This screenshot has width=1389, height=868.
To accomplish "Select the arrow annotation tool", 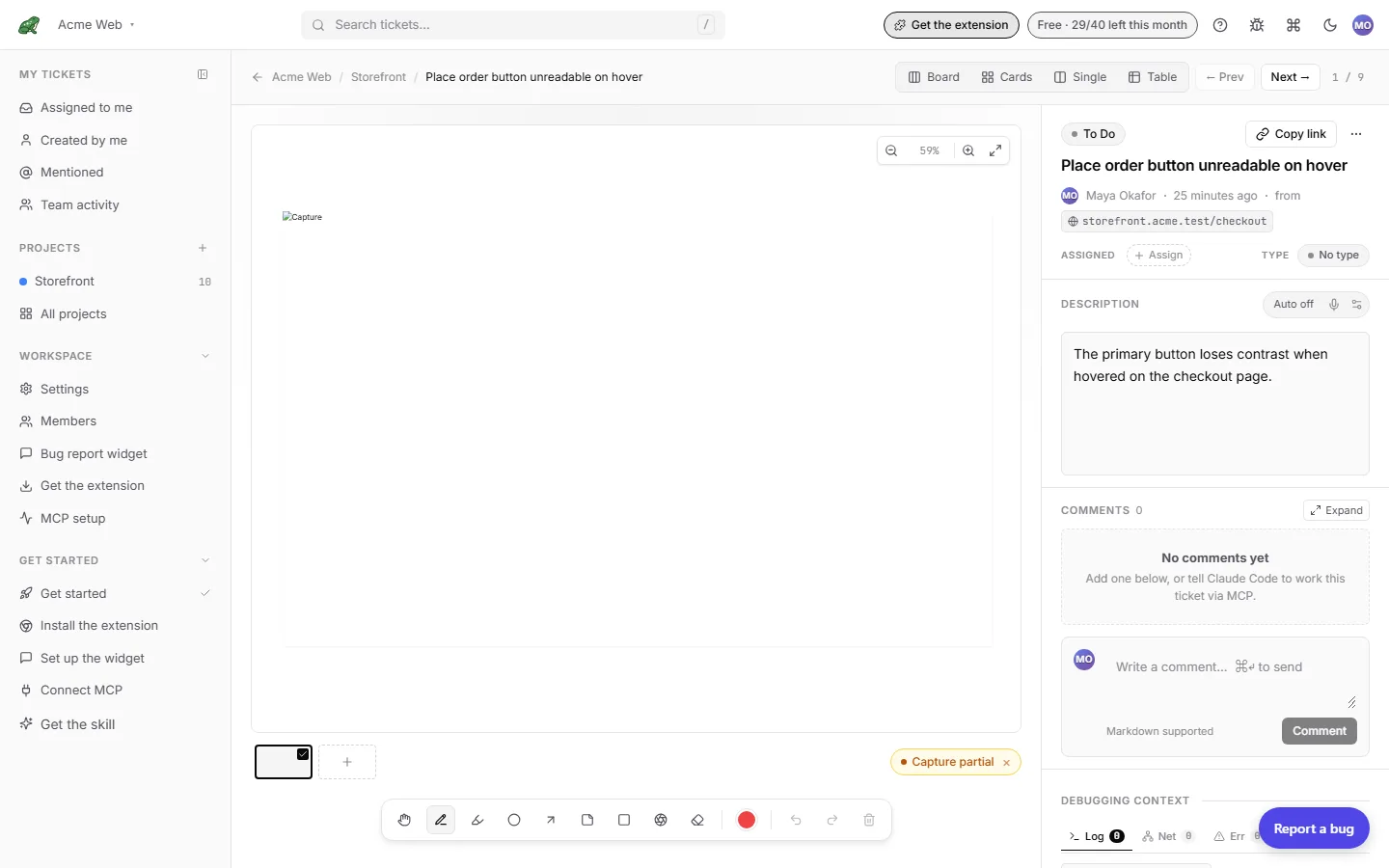I will point(551,820).
